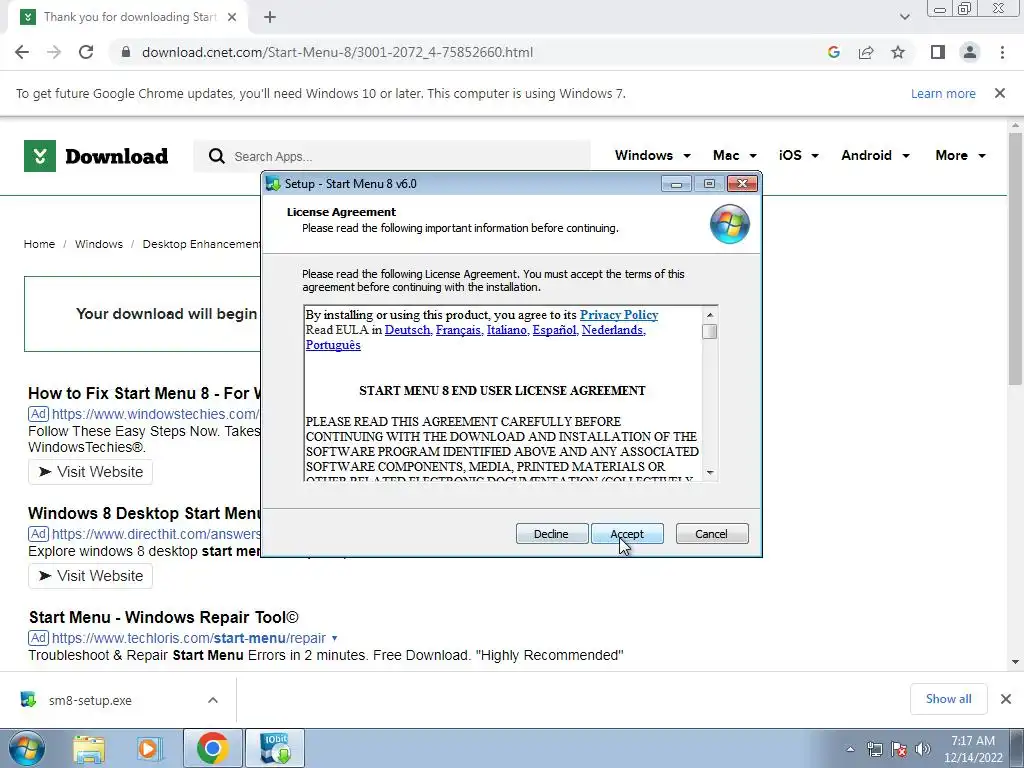Viewport: 1024px width, 768px height.
Task: Open Chrome three-dot menu
Action: point(1002,52)
